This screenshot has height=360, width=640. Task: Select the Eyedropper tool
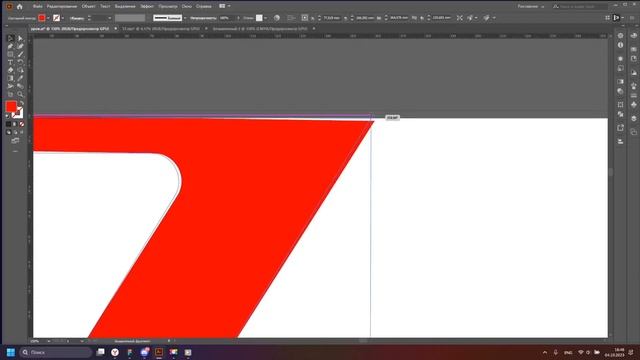coord(20,78)
